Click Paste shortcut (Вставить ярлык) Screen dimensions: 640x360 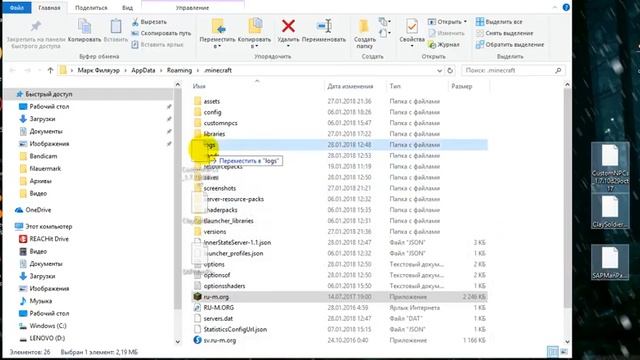tap(158, 44)
